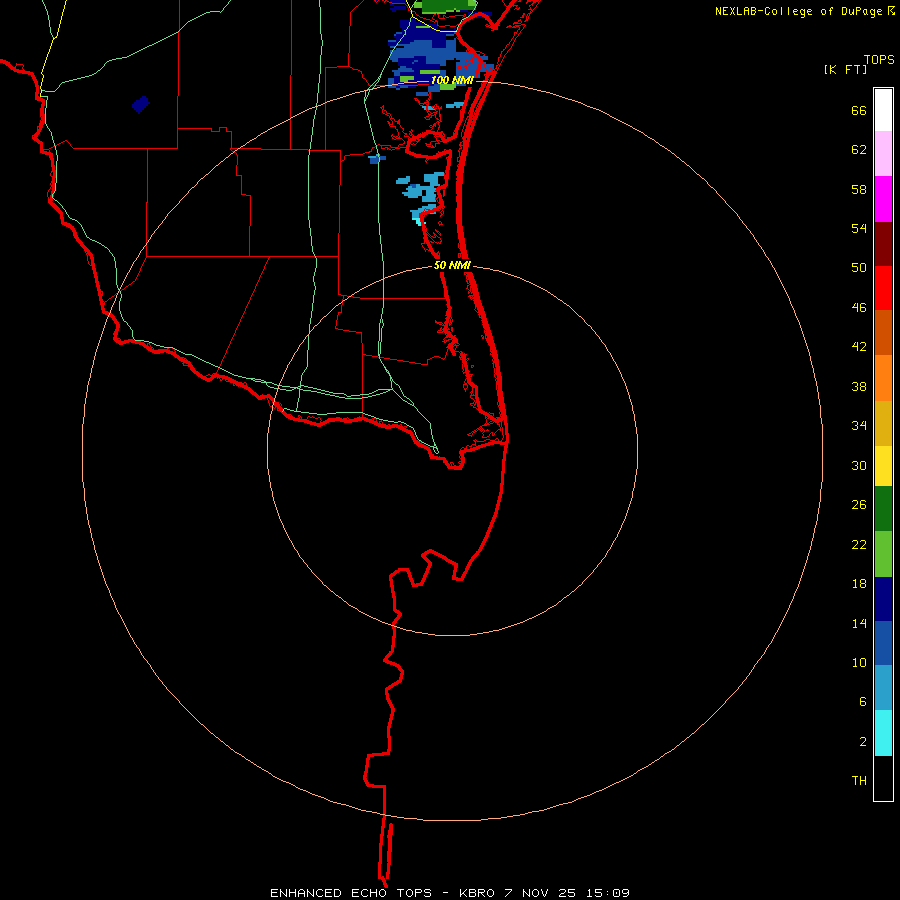
Task: Click the 15:09 timestamp in the caption
Action: tap(608, 893)
